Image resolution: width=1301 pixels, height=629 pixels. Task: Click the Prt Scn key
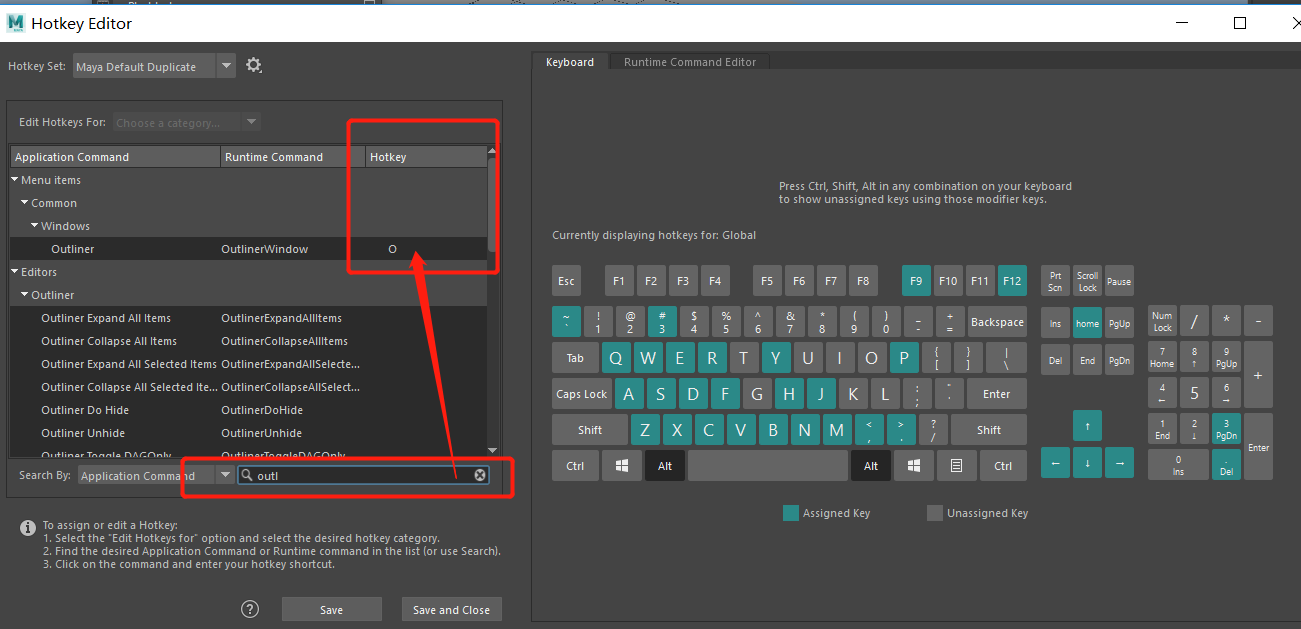point(1055,281)
